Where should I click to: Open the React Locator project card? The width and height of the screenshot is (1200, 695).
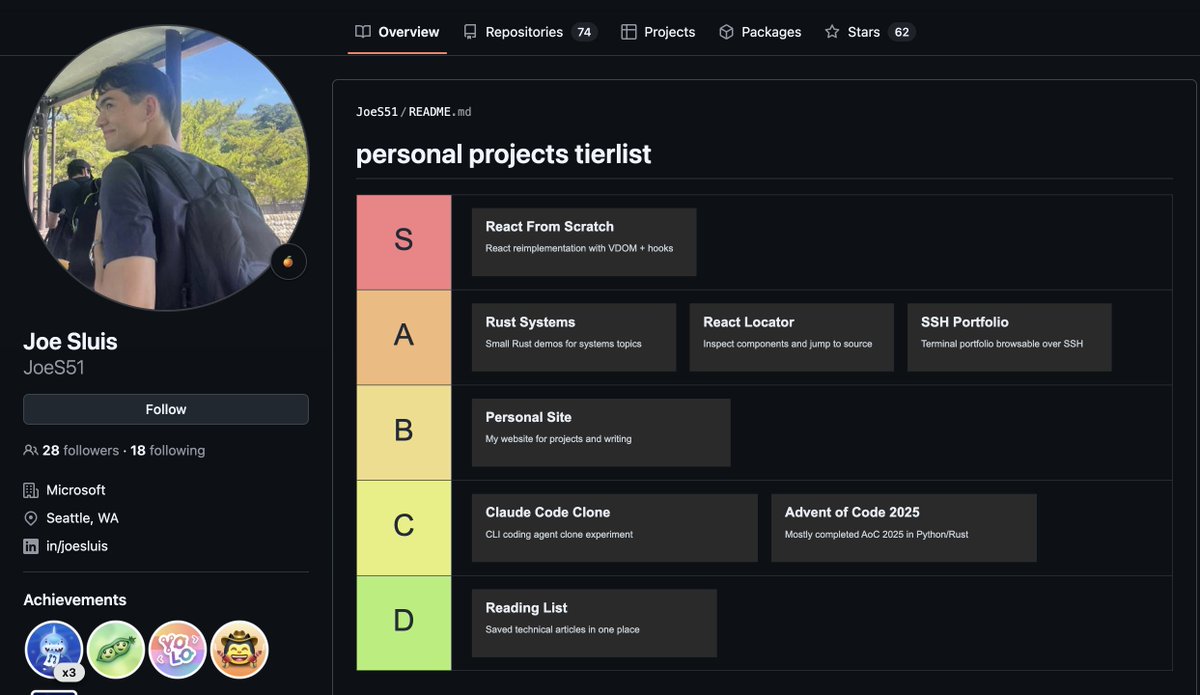pos(792,337)
